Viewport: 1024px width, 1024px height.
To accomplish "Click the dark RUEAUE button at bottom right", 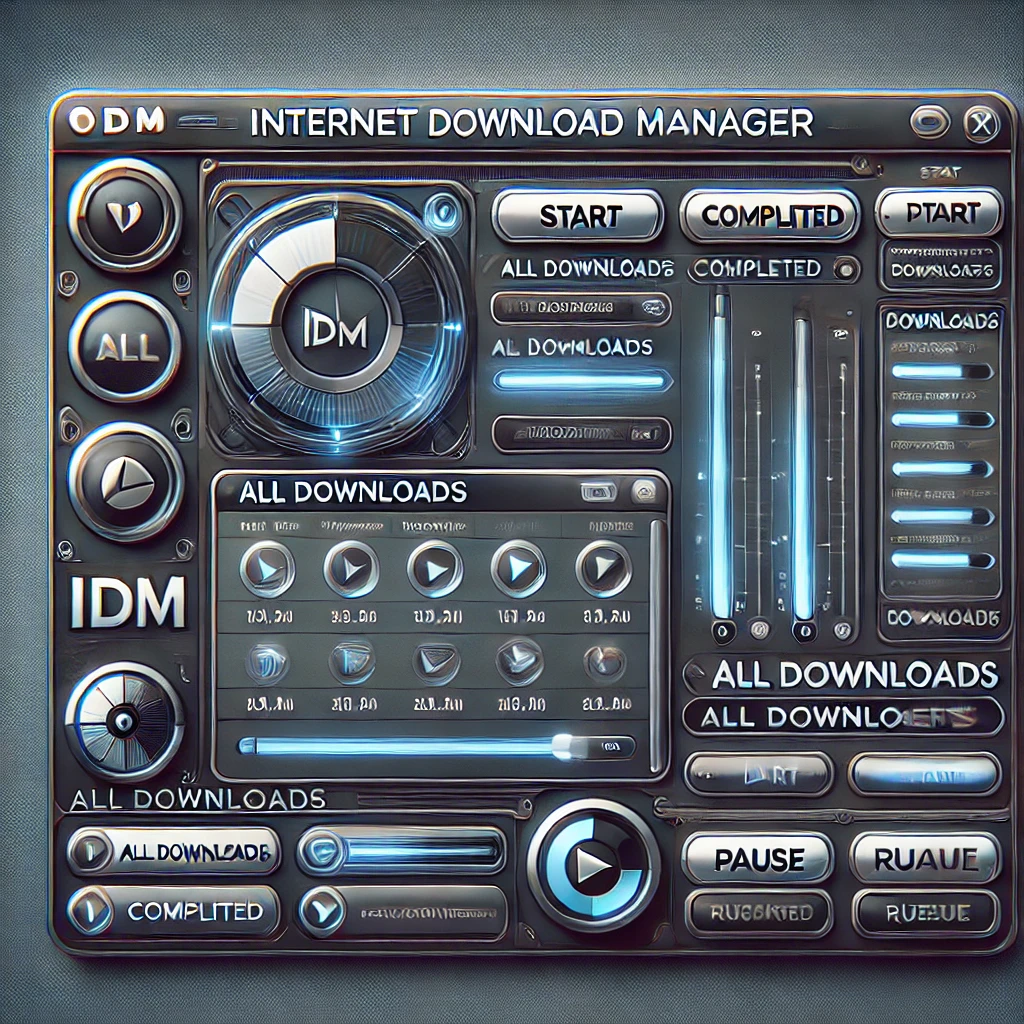I will click(x=926, y=912).
